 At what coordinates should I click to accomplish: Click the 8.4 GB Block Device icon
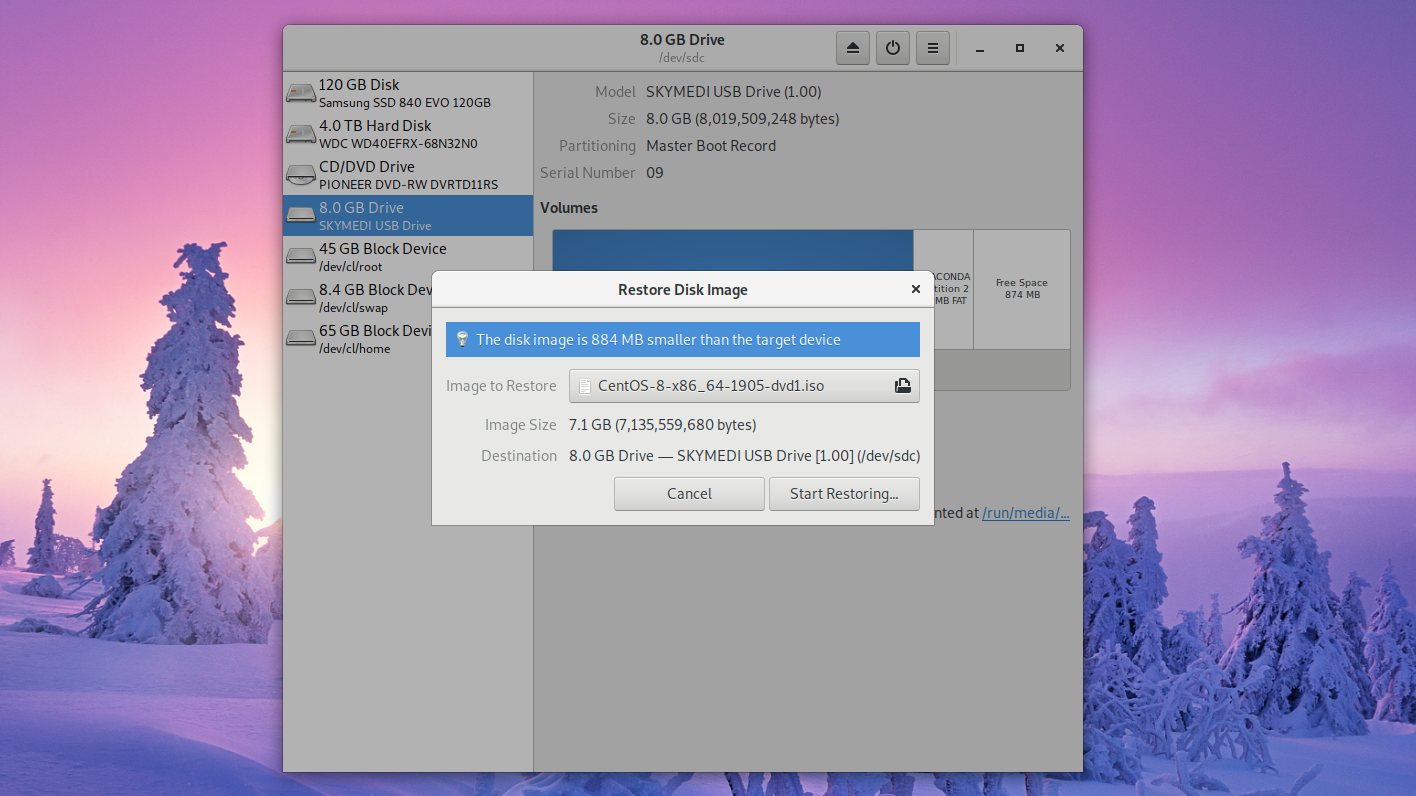(x=300, y=298)
